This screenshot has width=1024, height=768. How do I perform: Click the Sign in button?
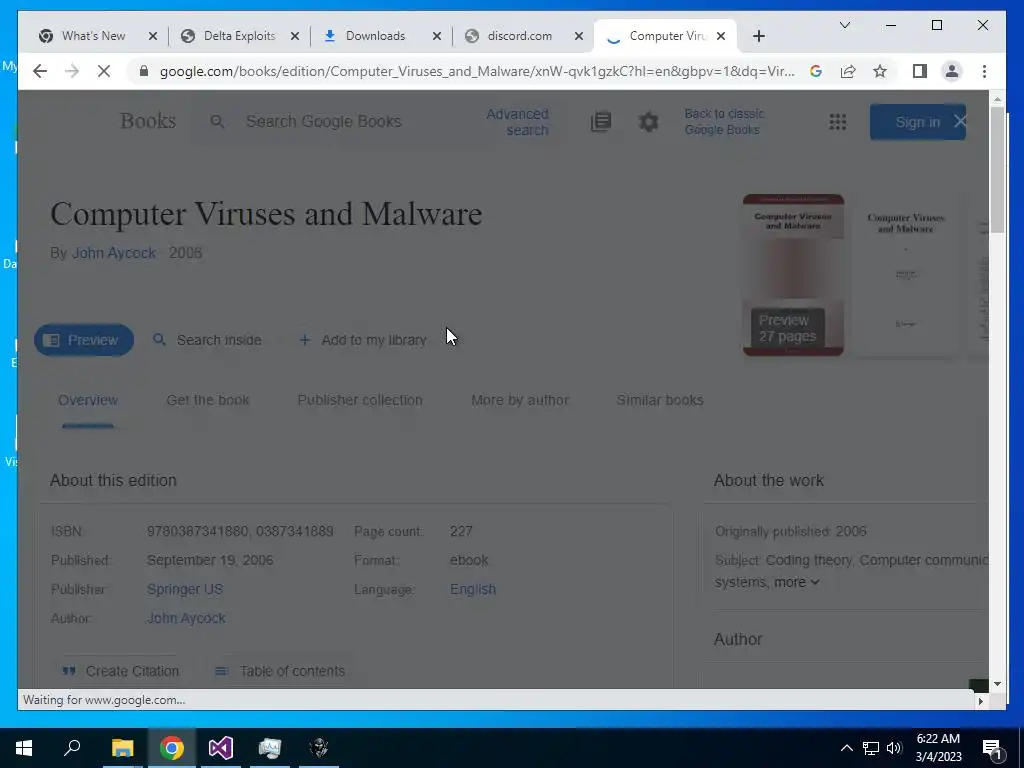tap(918, 122)
